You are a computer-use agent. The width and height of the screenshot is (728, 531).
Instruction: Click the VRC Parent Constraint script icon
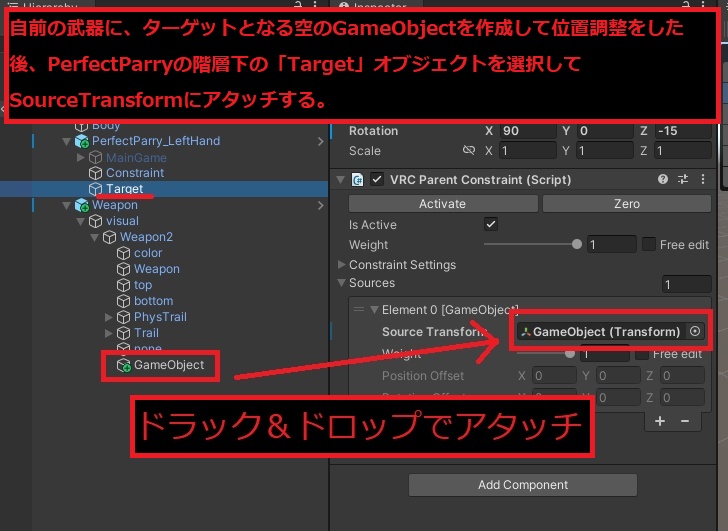coord(358,180)
